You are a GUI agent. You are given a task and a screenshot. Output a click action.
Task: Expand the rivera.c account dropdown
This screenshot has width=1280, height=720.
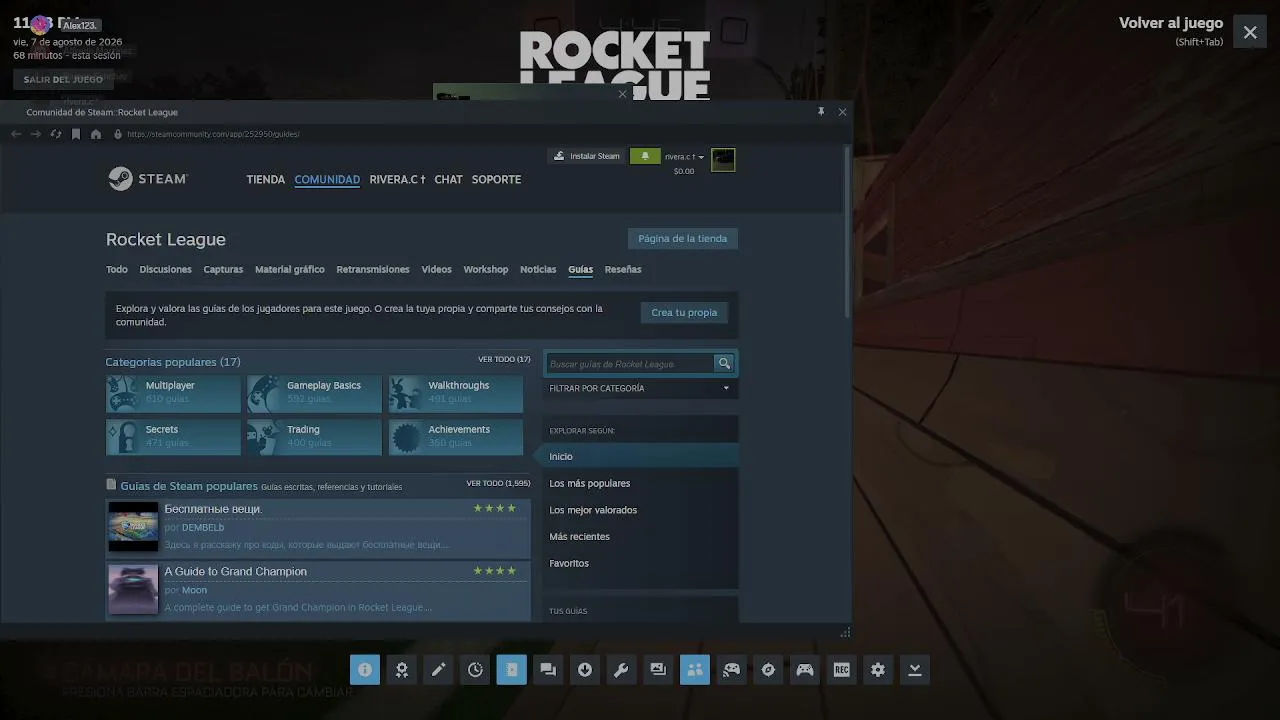pos(685,157)
